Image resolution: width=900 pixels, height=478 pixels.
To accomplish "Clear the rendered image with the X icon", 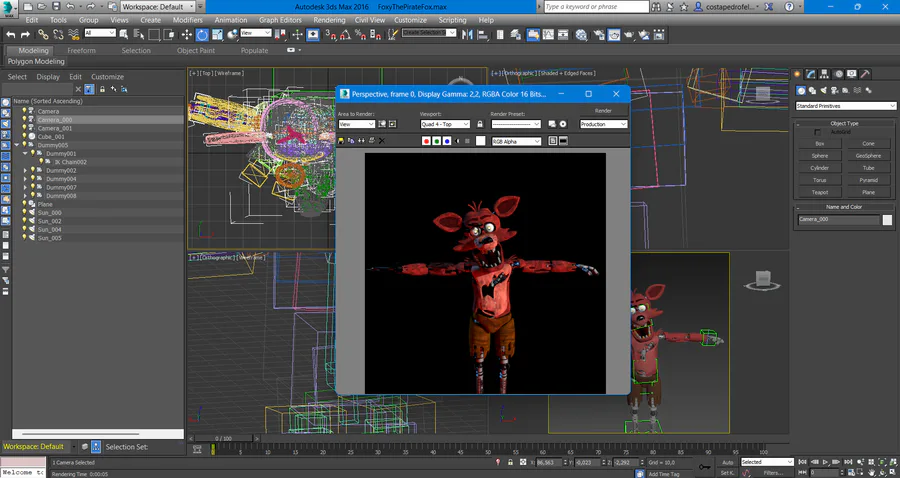I will tap(381, 141).
